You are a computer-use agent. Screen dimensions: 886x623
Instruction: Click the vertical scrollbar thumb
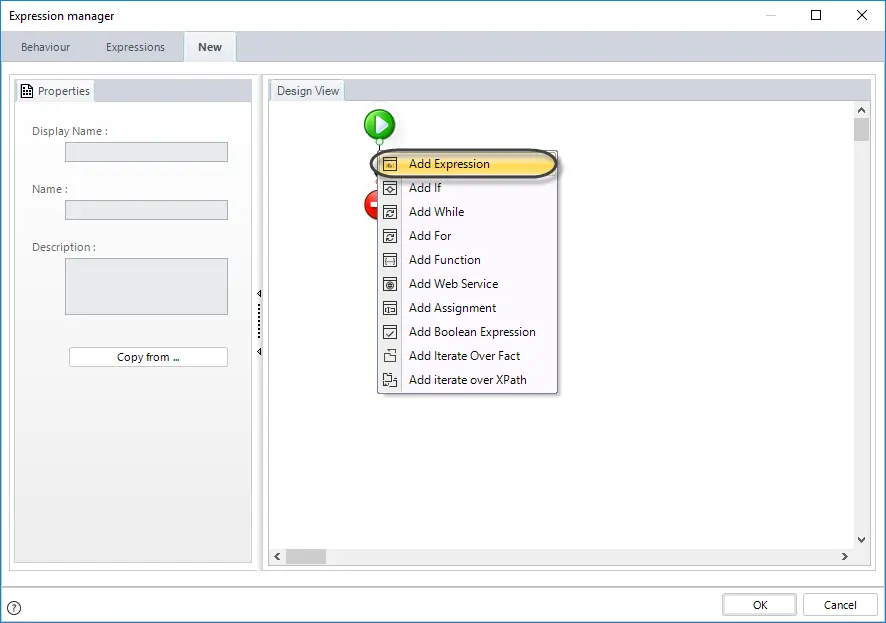(861, 129)
